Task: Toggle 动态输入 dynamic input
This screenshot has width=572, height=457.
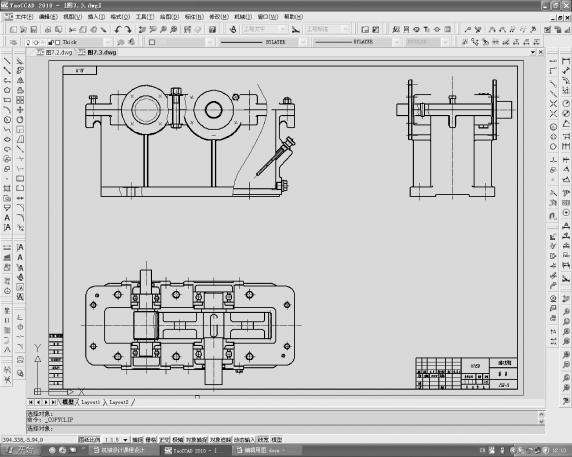Action: pyautogui.click(x=244, y=440)
